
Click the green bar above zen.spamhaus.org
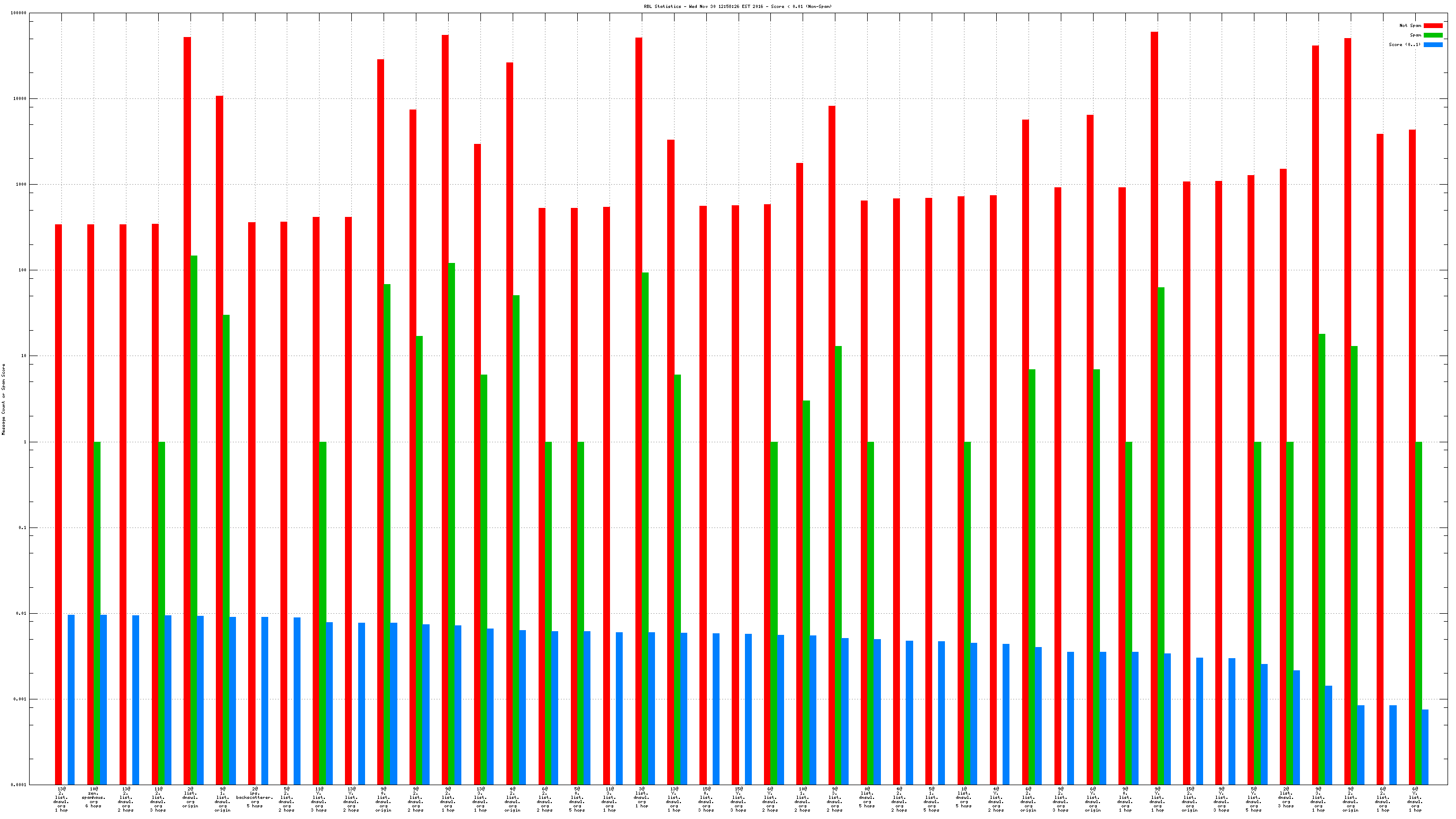pos(97,613)
